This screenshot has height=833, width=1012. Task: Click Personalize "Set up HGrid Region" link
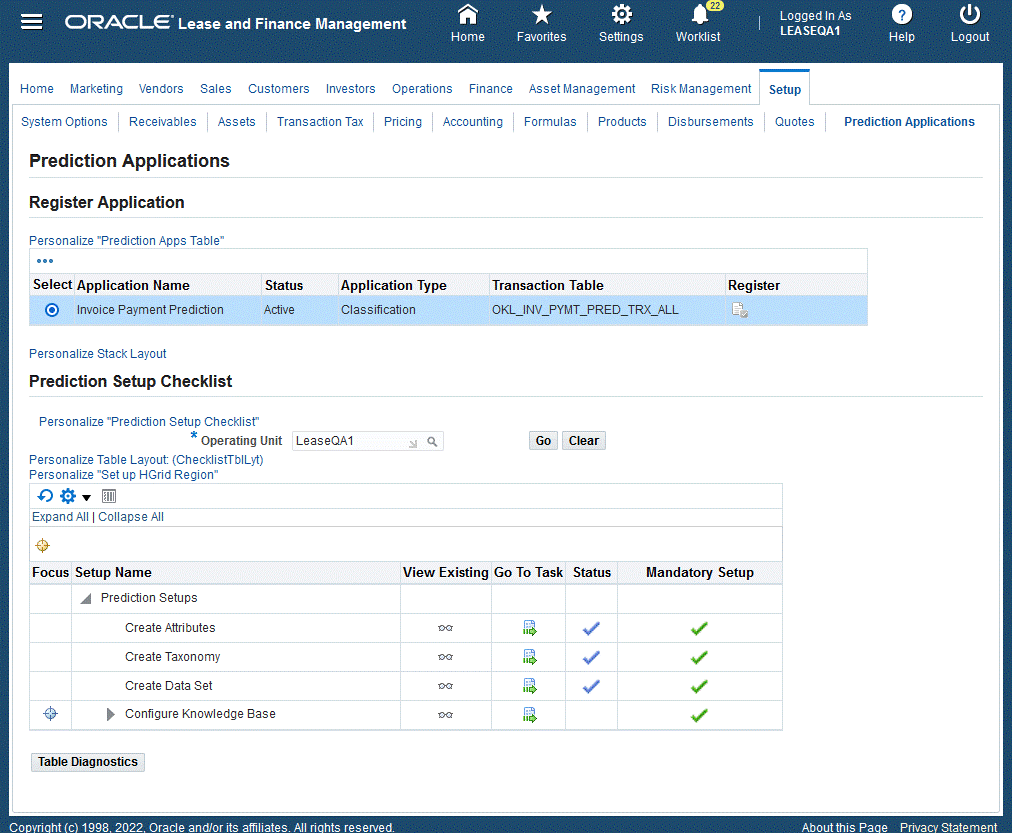click(123, 475)
